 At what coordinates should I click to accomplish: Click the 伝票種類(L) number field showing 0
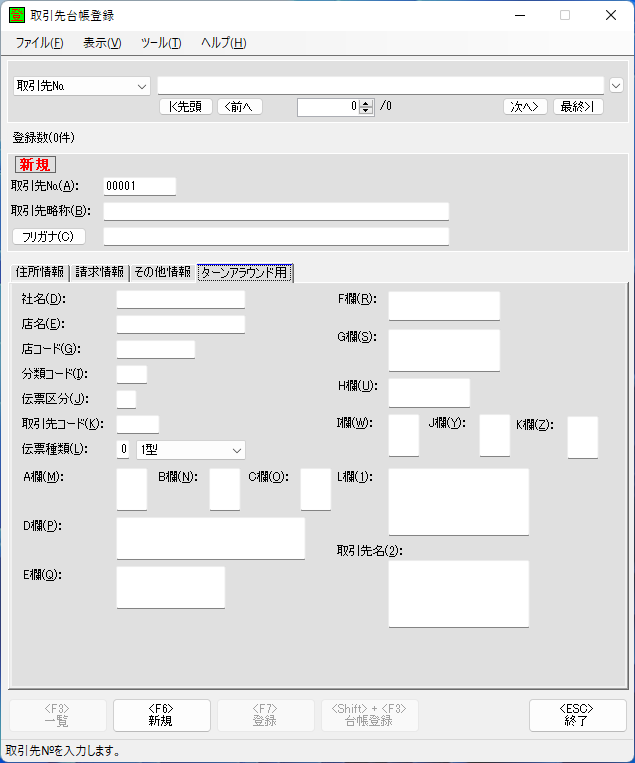[x=123, y=450]
